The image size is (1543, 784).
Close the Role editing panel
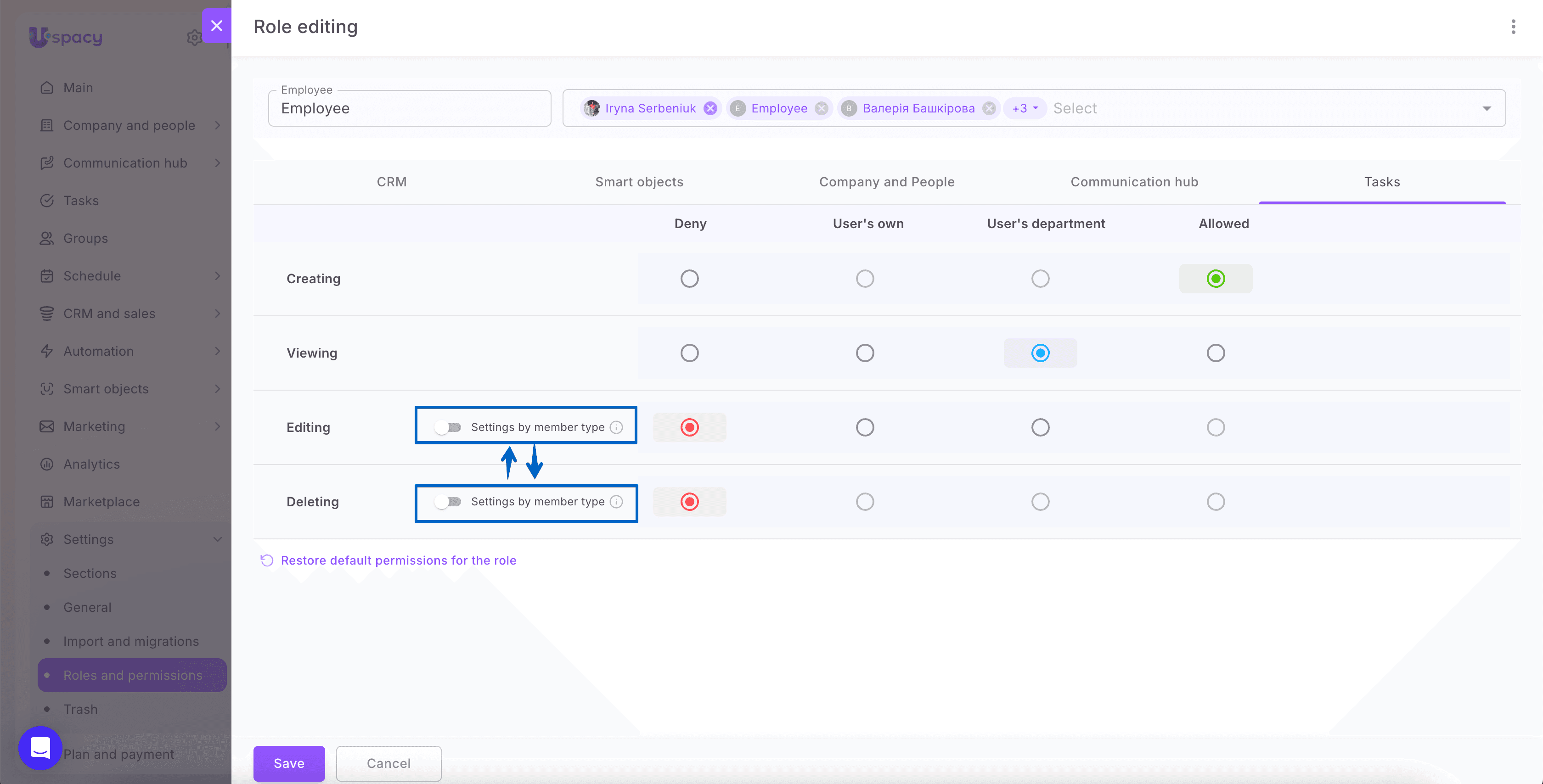click(x=217, y=26)
